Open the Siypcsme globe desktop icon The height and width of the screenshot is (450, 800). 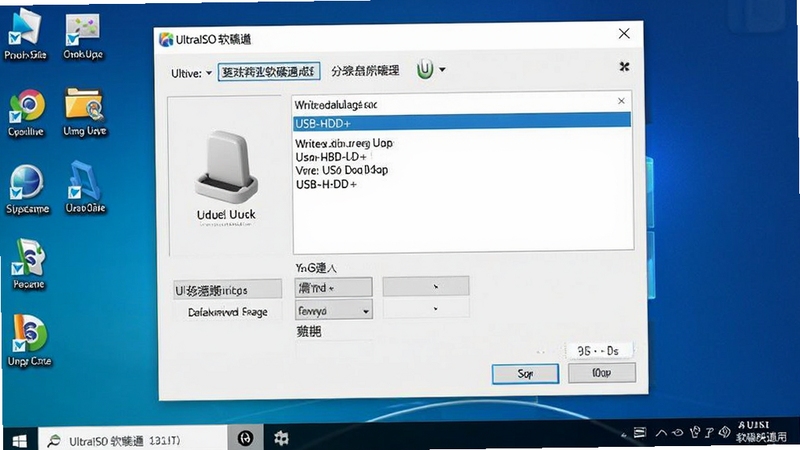pyautogui.click(x=27, y=189)
